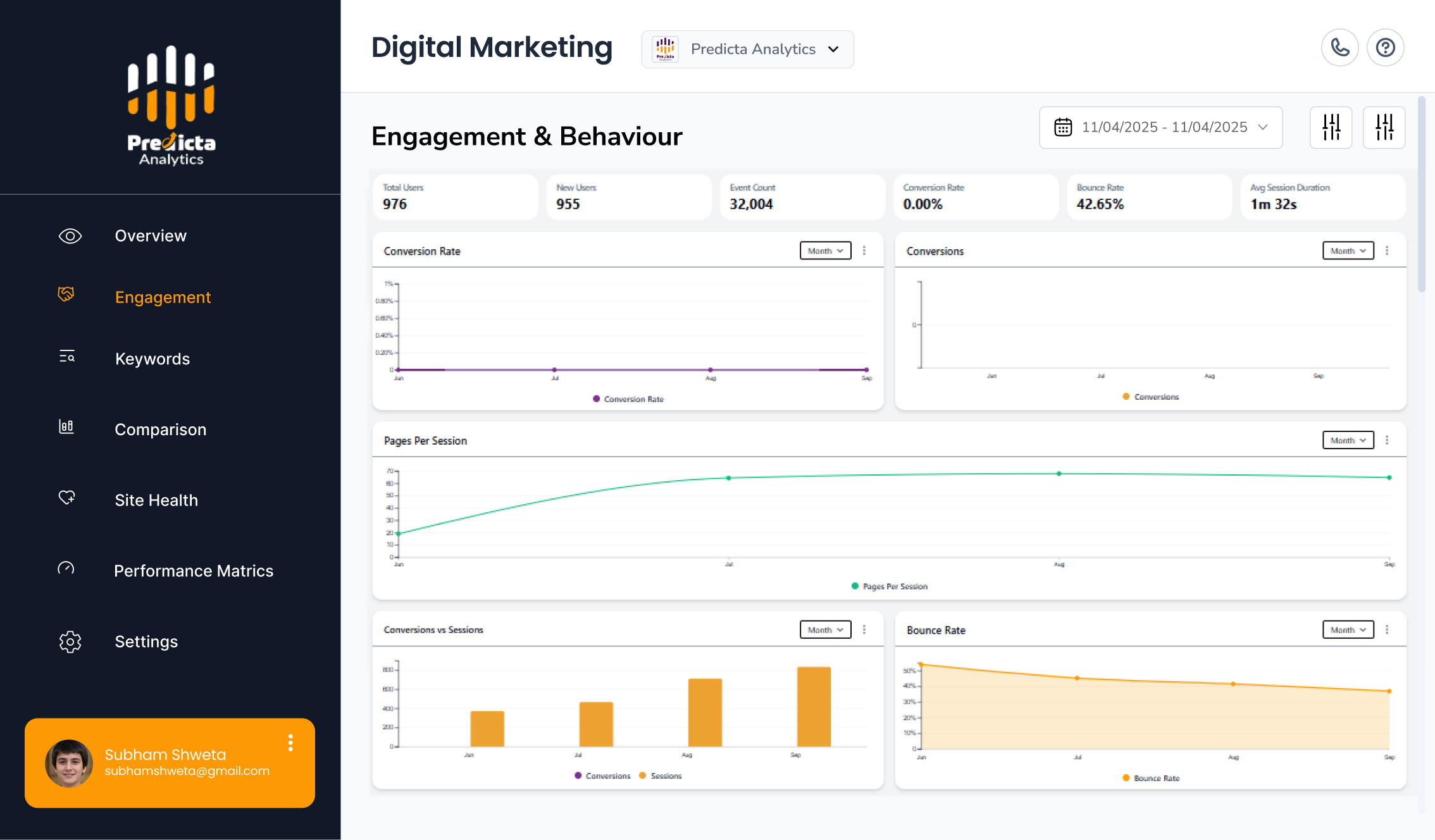Click the page vertical scrollbar
Screen dimensions: 1435x840
tap(1422, 194)
